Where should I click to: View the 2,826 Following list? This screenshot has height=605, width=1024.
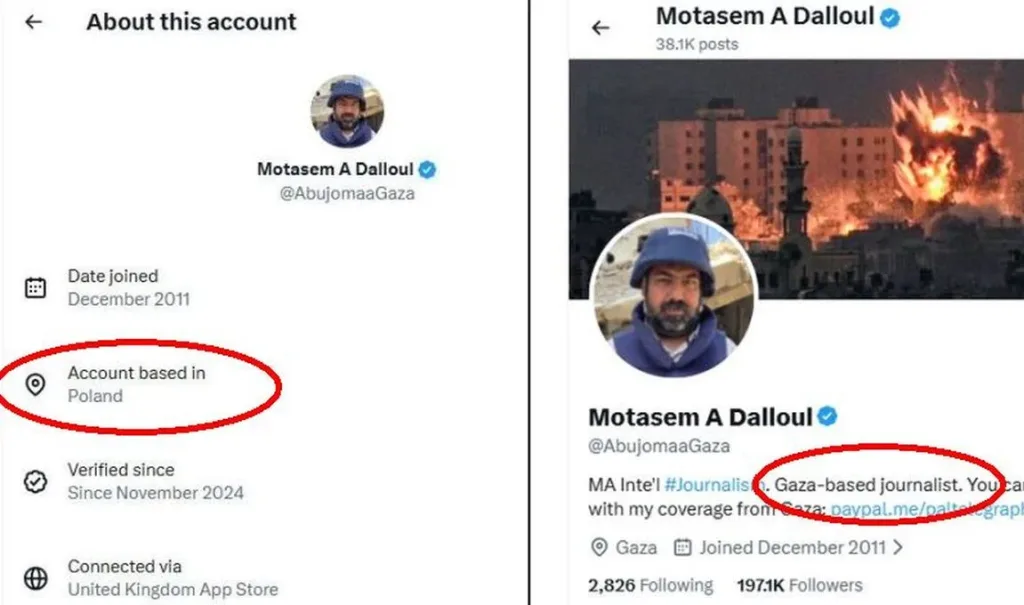[649, 585]
